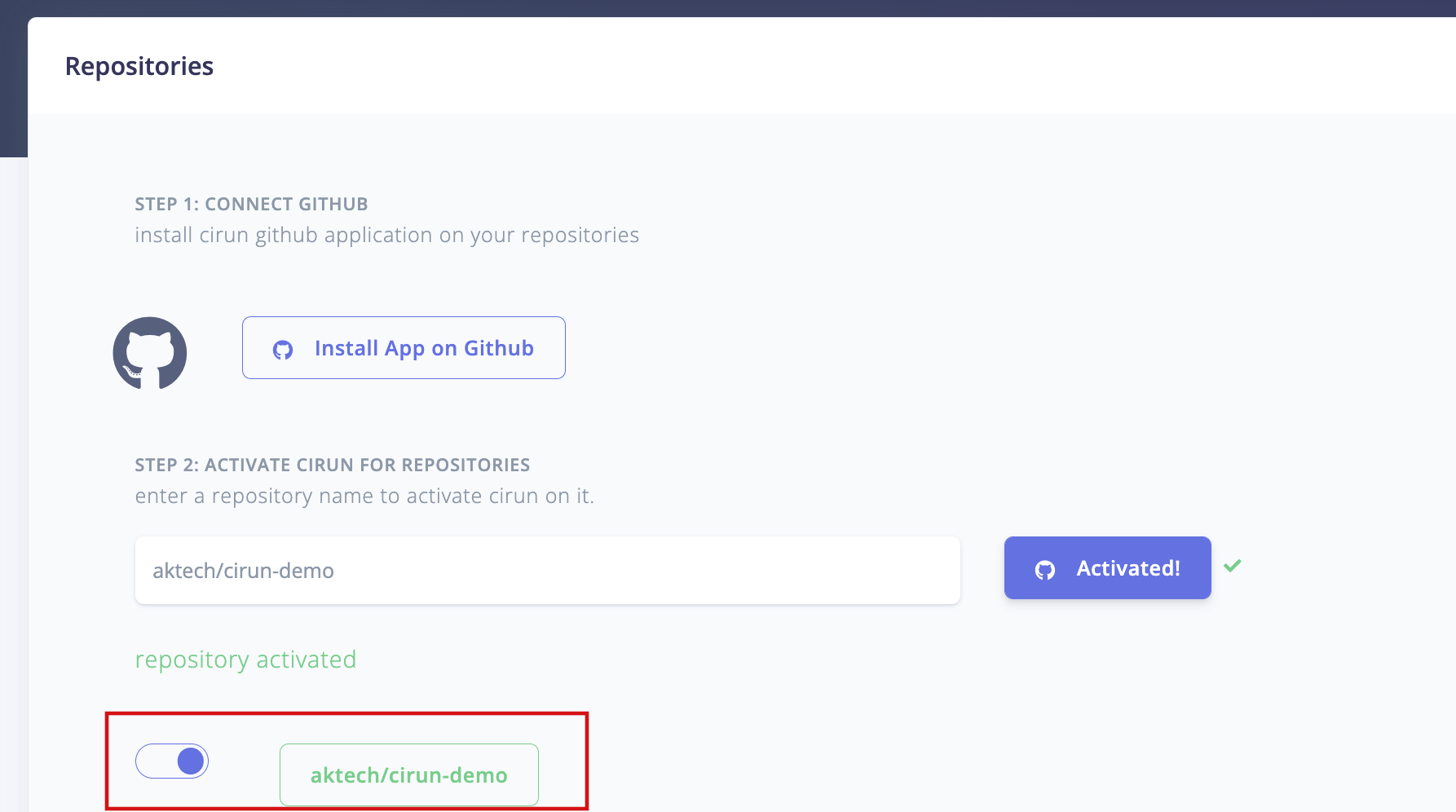This screenshot has width=1456, height=812.
Task: Click the "Step 2: Activate Cirun for Repositories" heading
Action: (x=332, y=465)
